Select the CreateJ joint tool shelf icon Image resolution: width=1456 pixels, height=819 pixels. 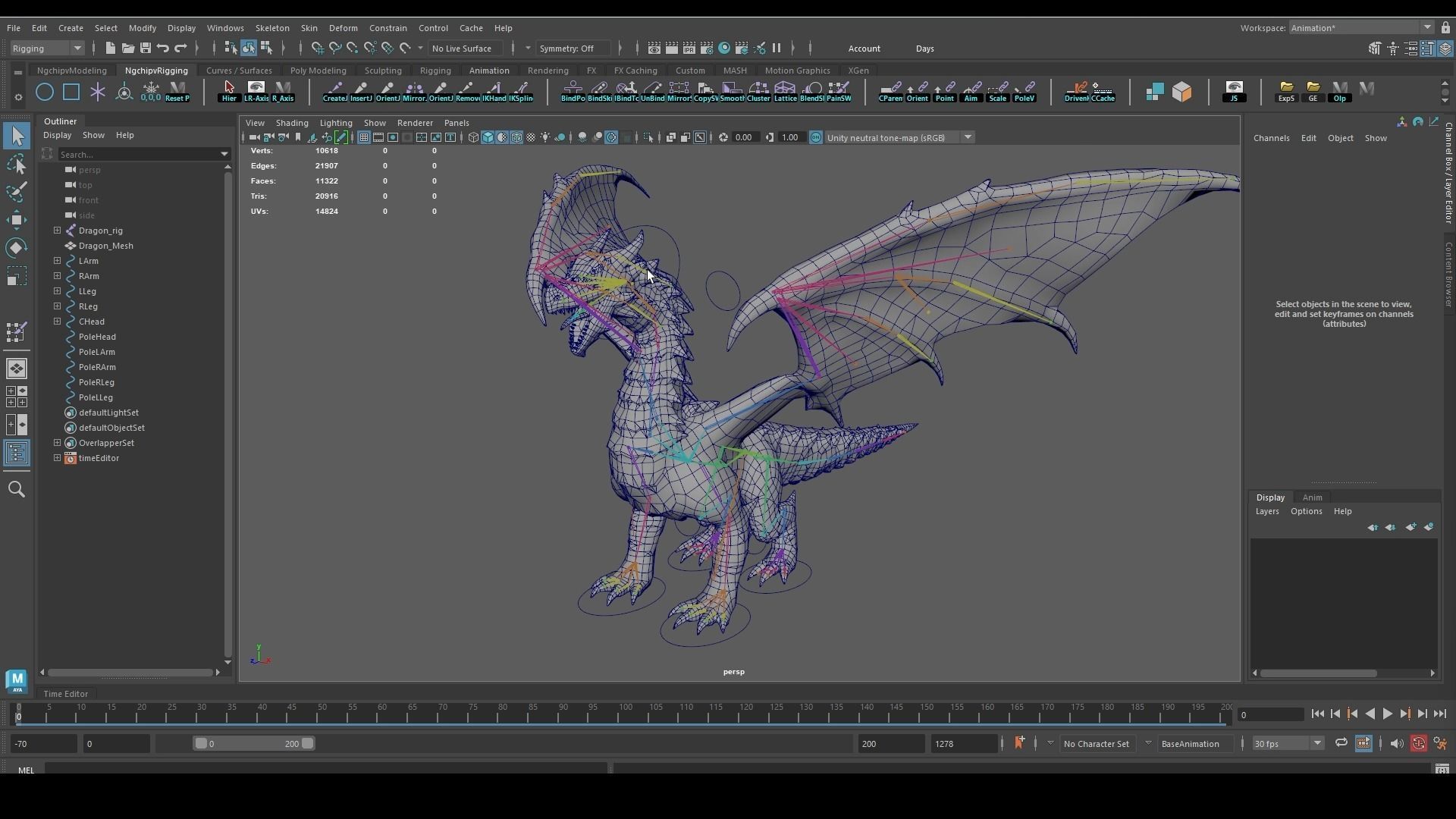pyautogui.click(x=334, y=92)
